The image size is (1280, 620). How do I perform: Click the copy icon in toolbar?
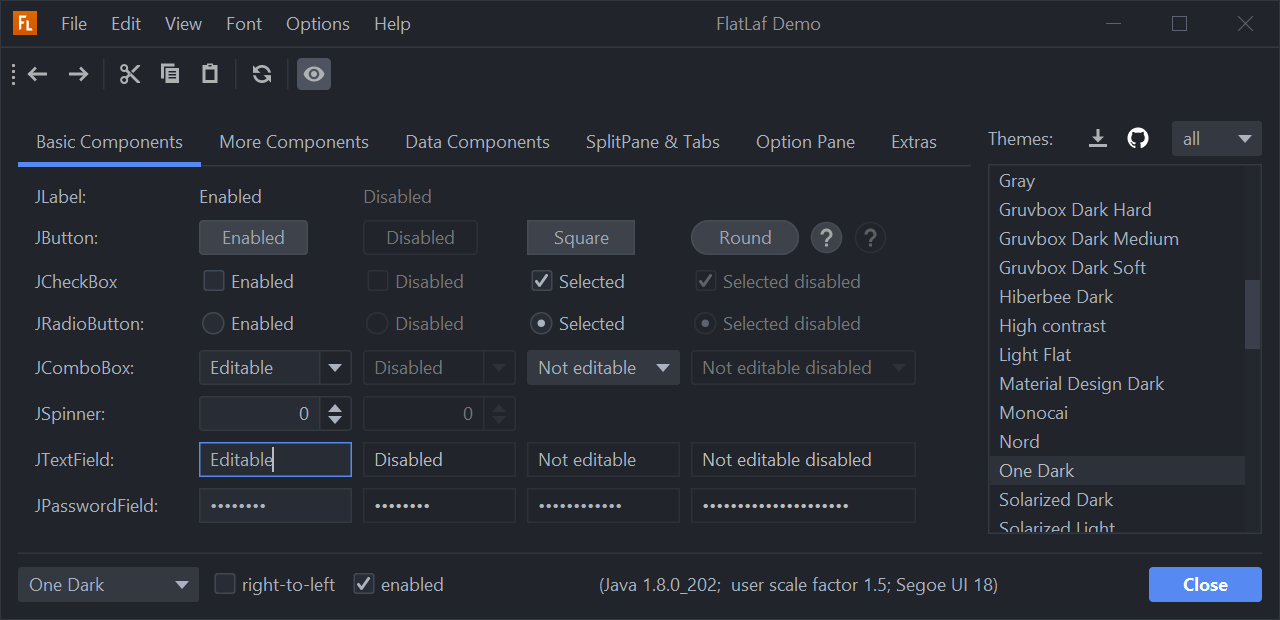click(x=170, y=74)
